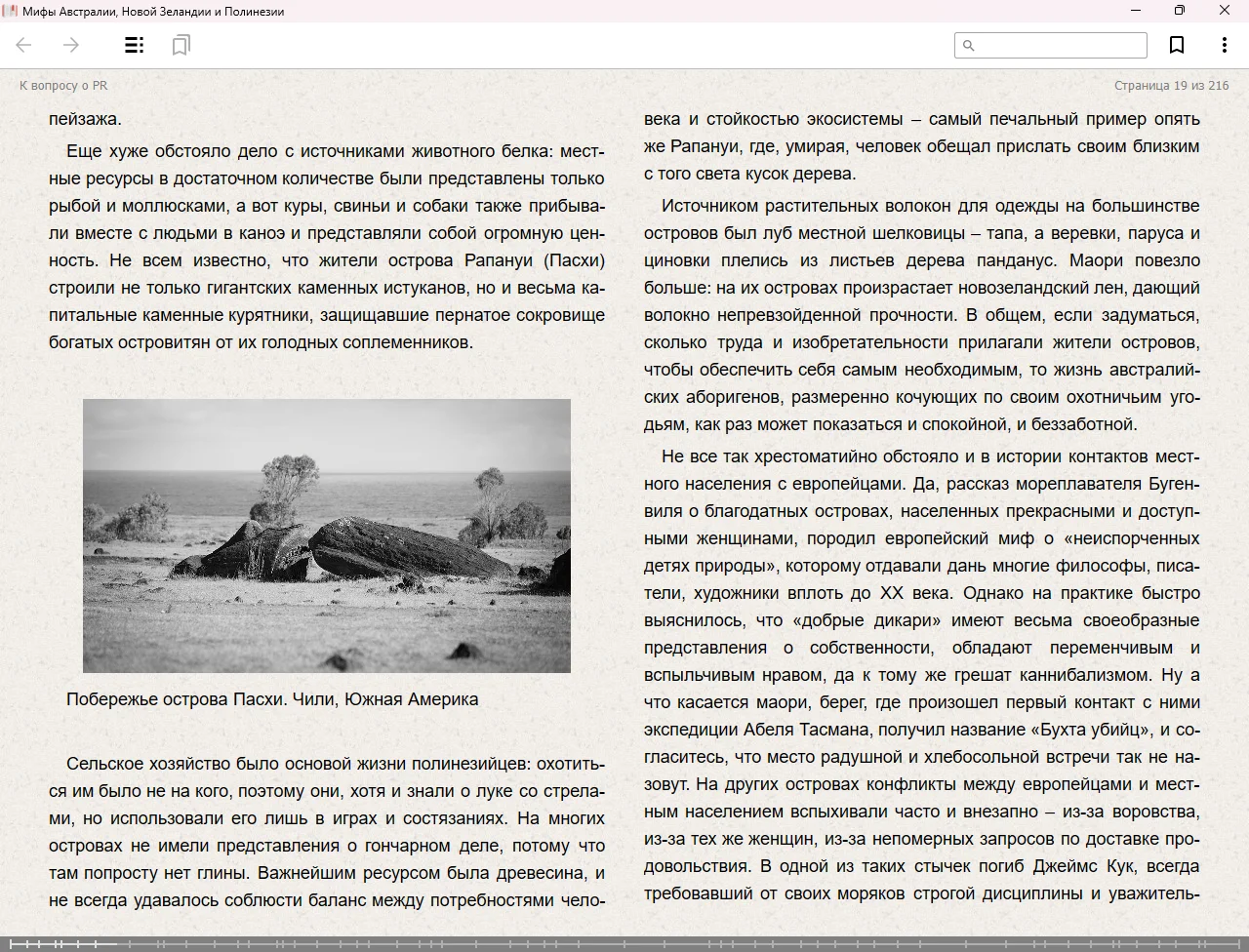Click the magnifier icon in search box
Image resolution: width=1249 pixels, height=952 pixels.
969,45
